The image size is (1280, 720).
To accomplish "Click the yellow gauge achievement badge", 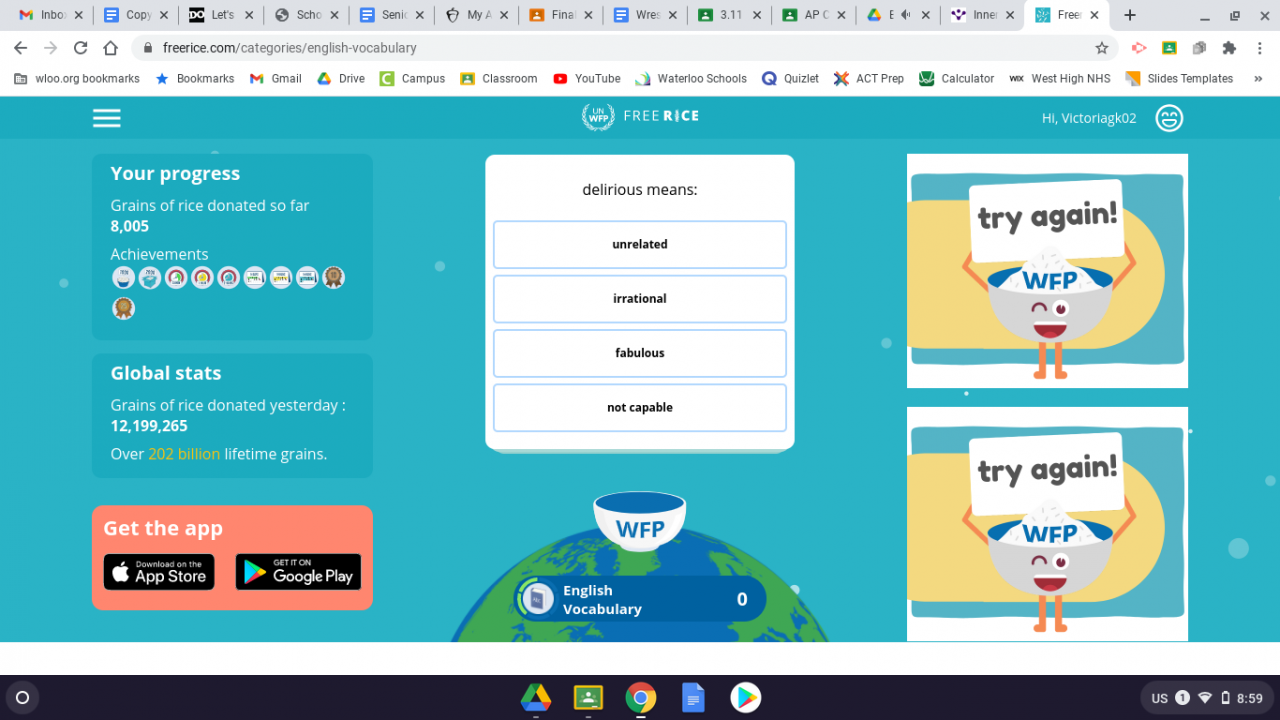I will [x=202, y=277].
